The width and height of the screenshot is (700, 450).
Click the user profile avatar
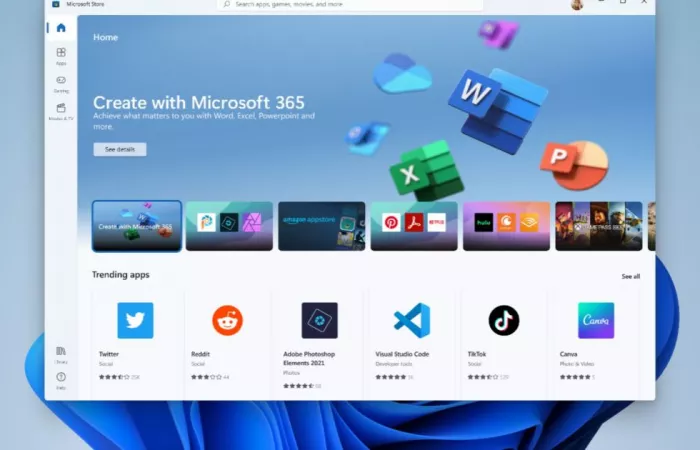coord(577,5)
